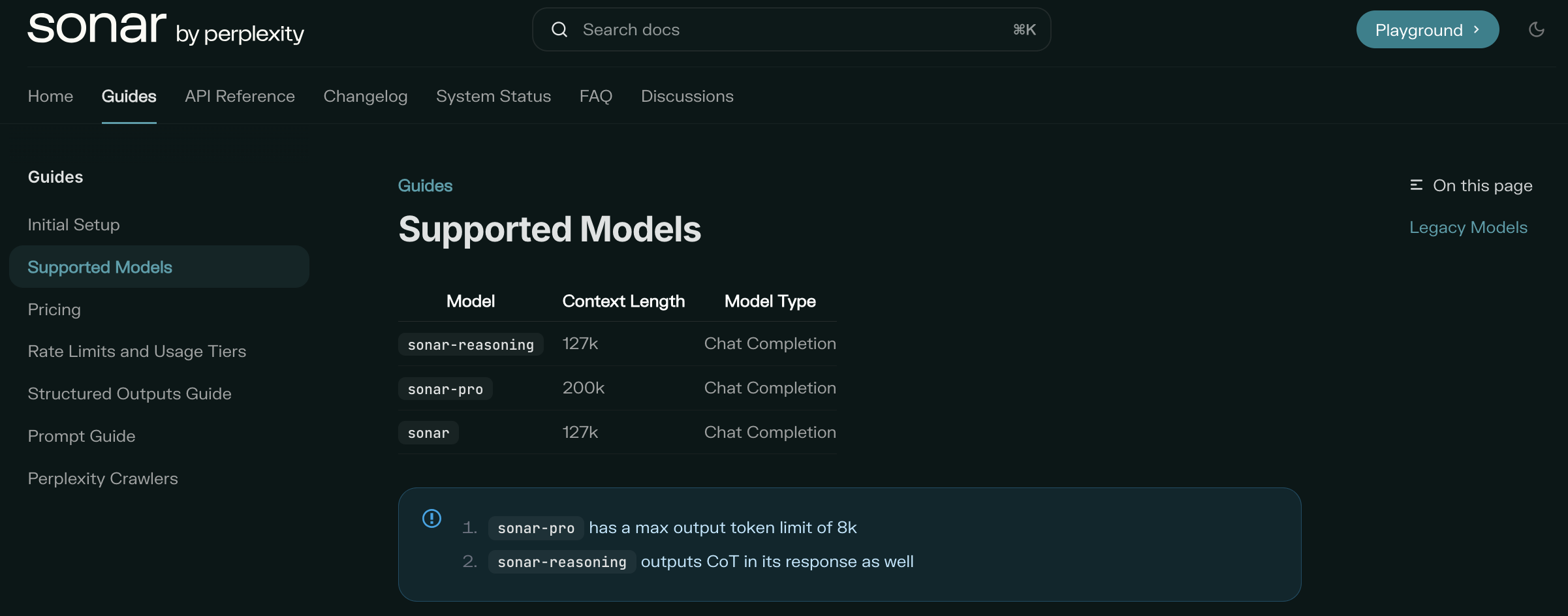Switch to the Changelog tab
Image resolution: width=1568 pixels, height=616 pixels.
point(365,96)
